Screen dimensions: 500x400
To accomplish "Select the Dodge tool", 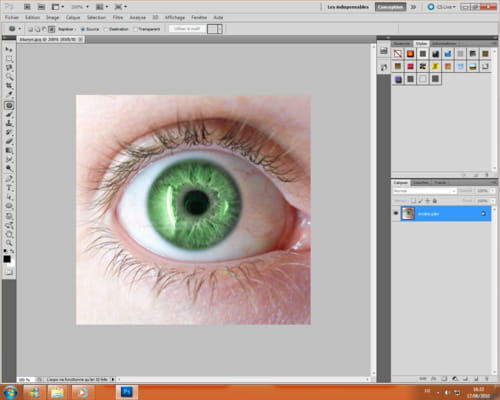I will 9,169.
